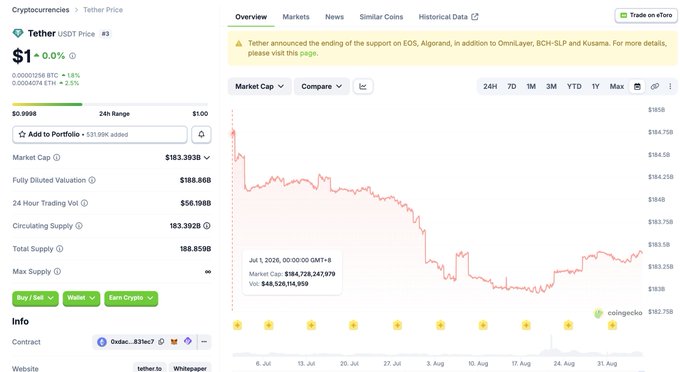Click the chart line near 17. Aug
680x372 pixels.
522,288
